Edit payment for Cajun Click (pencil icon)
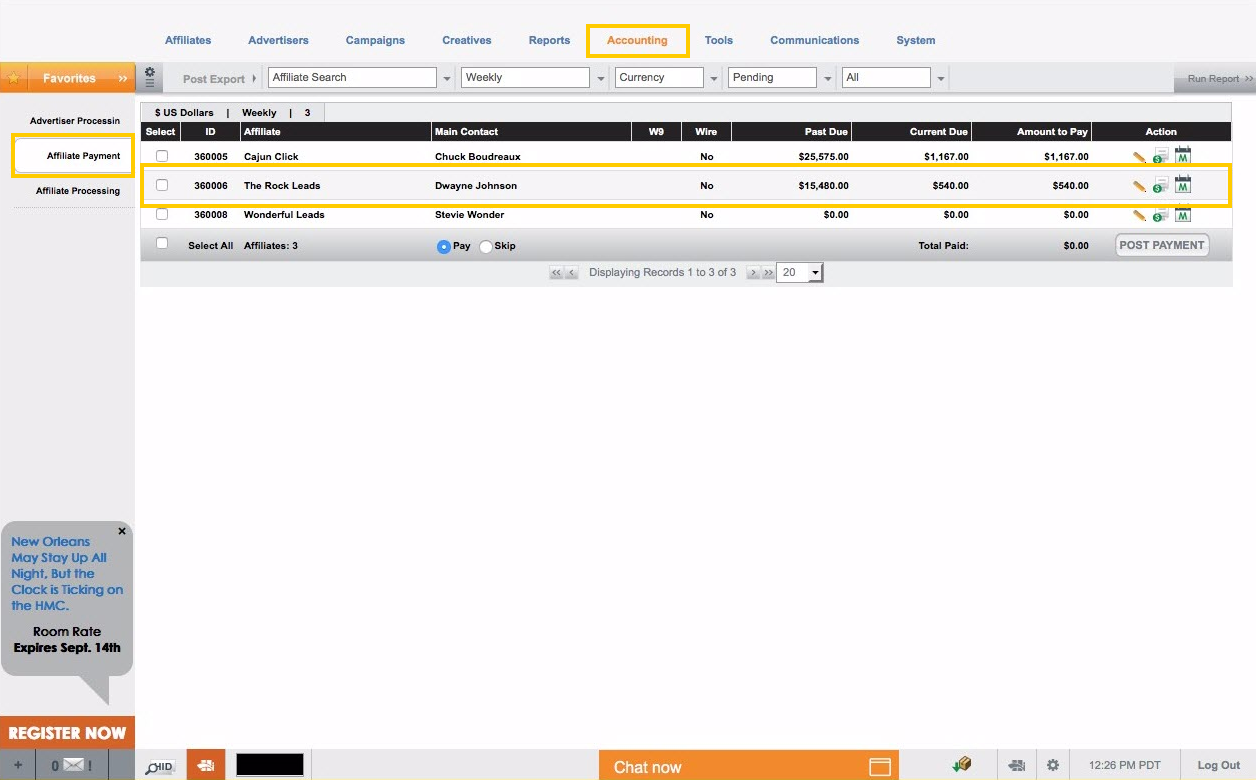Image resolution: width=1256 pixels, height=780 pixels. pos(1139,157)
